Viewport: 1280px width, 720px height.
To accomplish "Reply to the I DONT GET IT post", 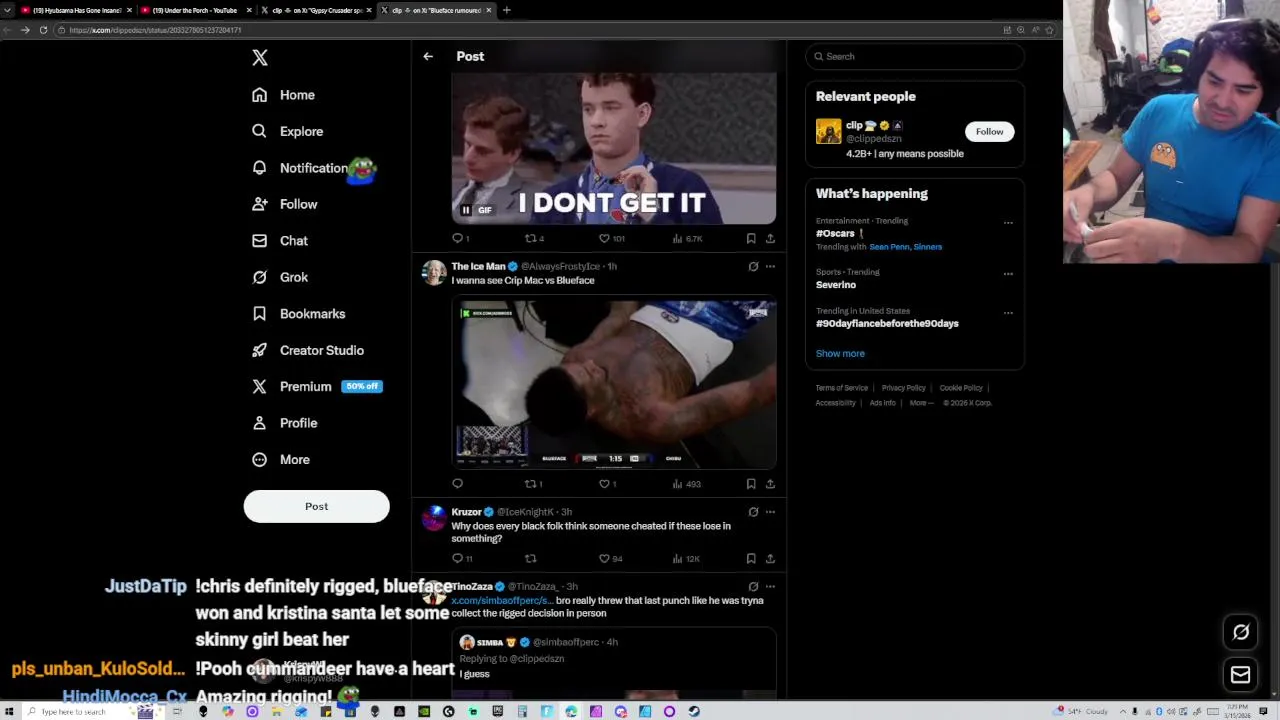I will point(458,238).
